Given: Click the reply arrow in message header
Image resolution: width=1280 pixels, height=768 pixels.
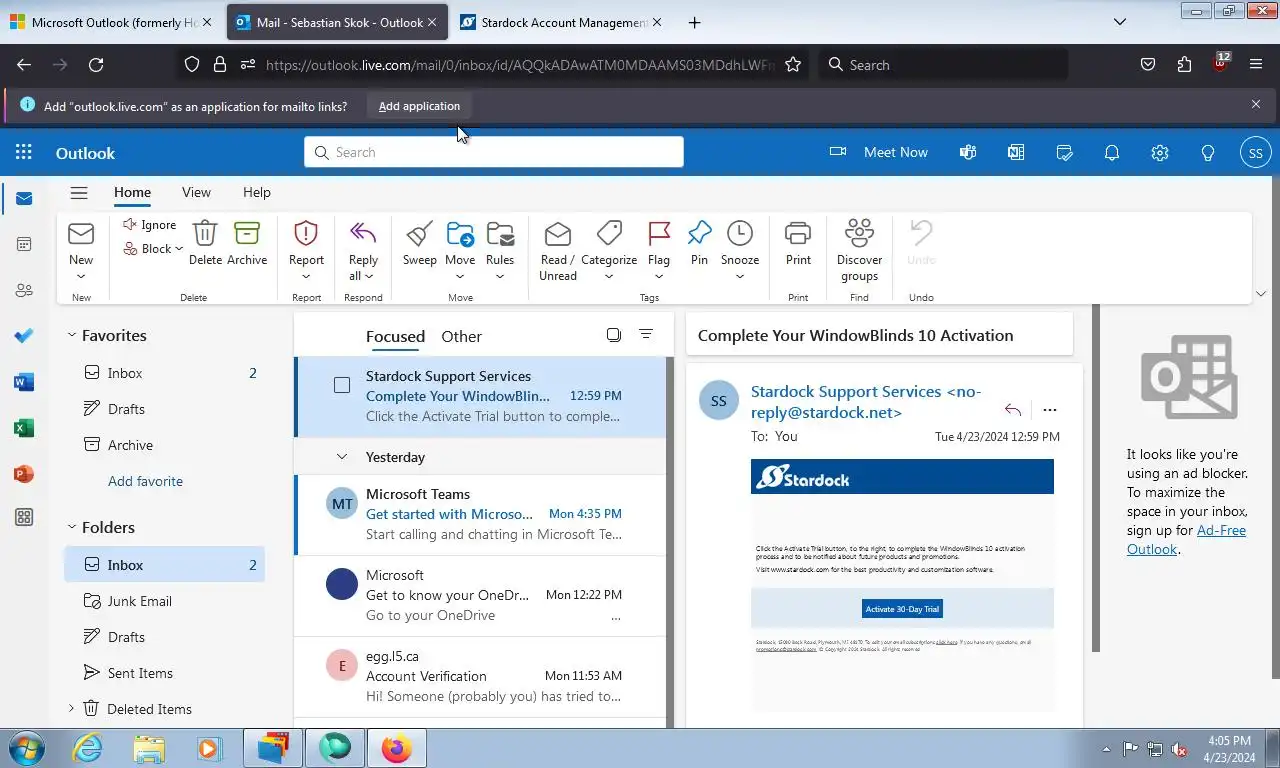Looking at the screenshot, I should tap(1013, 409).
